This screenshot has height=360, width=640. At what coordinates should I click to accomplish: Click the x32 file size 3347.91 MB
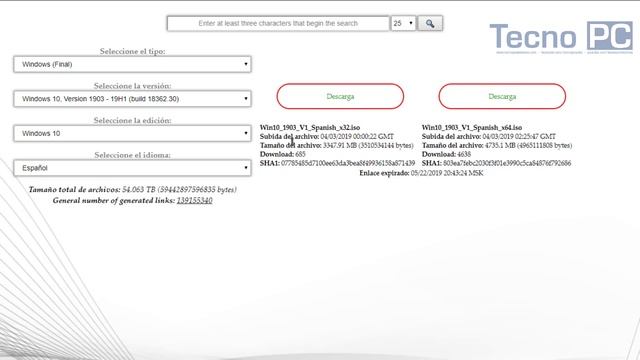coord(368,145)
